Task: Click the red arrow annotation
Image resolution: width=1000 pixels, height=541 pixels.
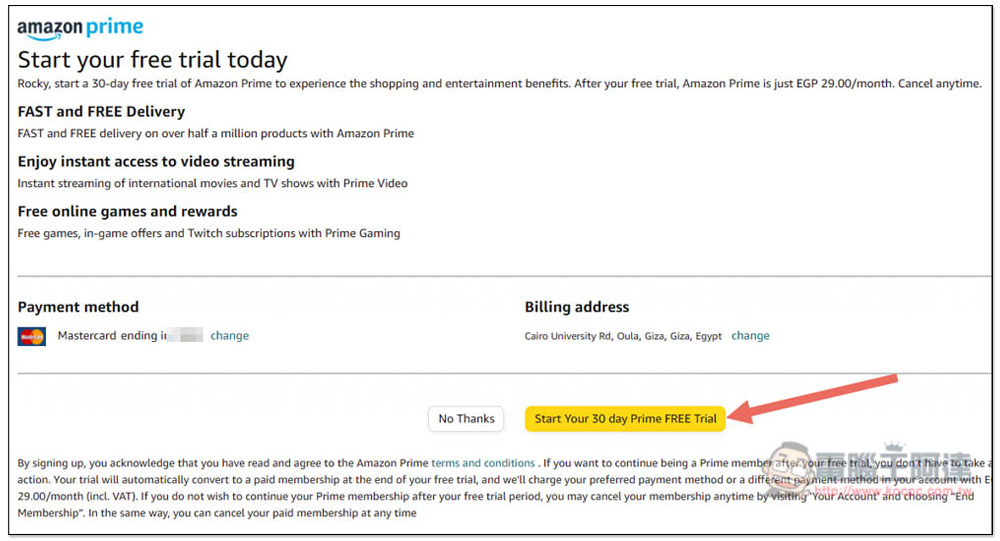Action: coord(812,399)
